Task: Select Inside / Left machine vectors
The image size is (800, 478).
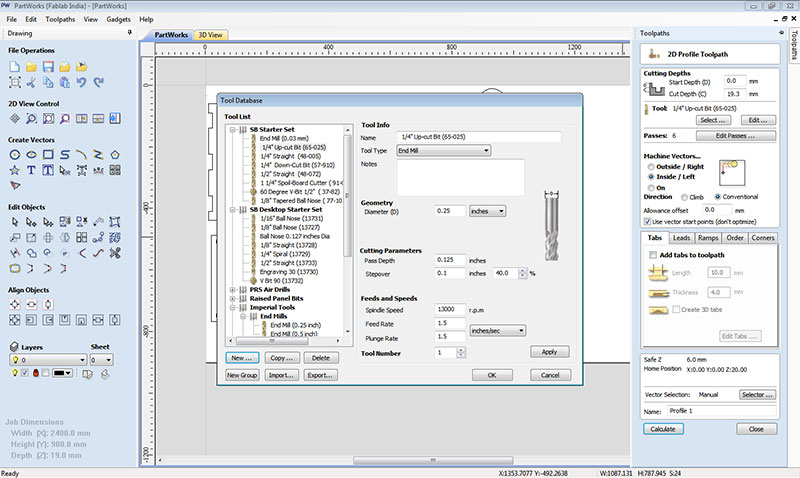Action: pos(651,177)
